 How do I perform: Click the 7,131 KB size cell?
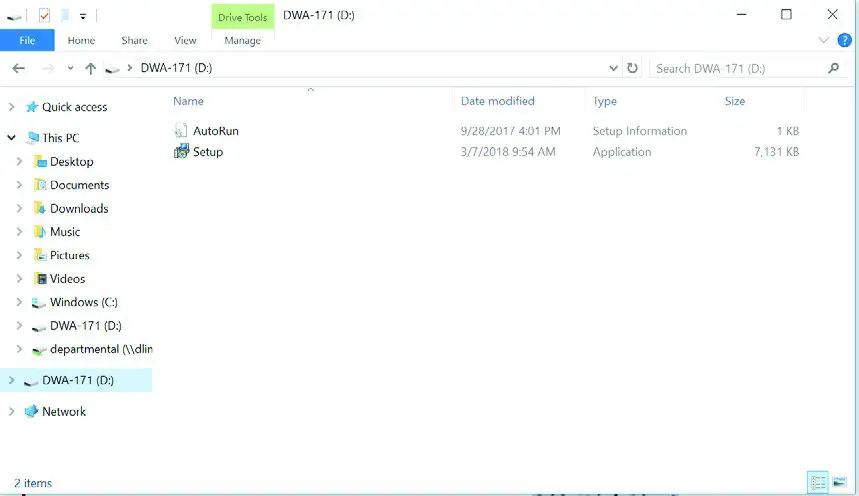point(776,152)
